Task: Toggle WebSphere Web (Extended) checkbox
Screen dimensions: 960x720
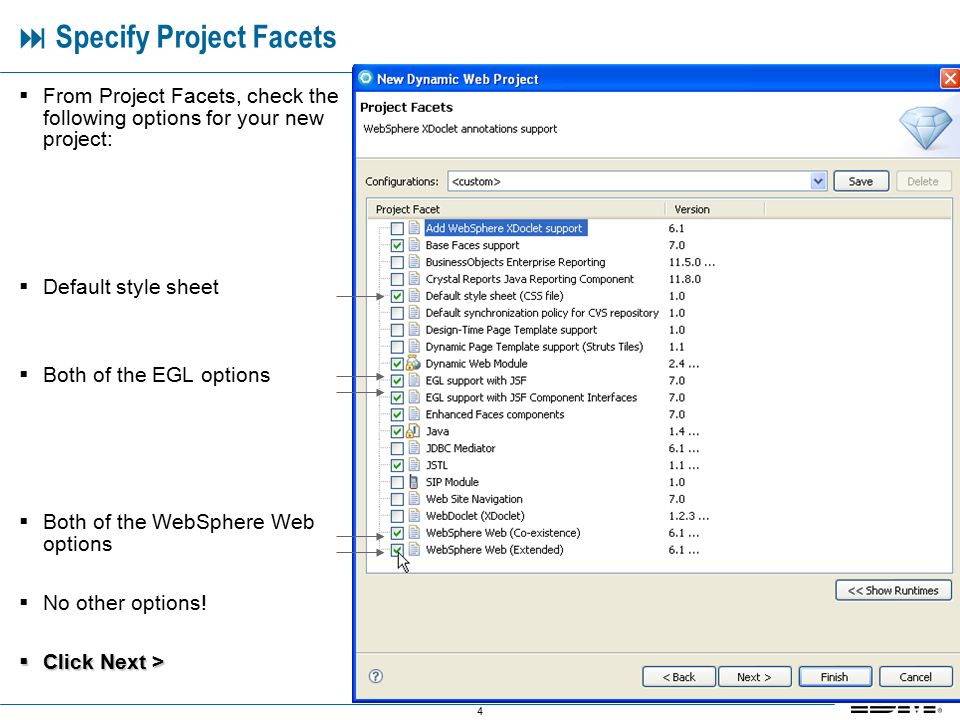Action: click(x=397, y=550)
